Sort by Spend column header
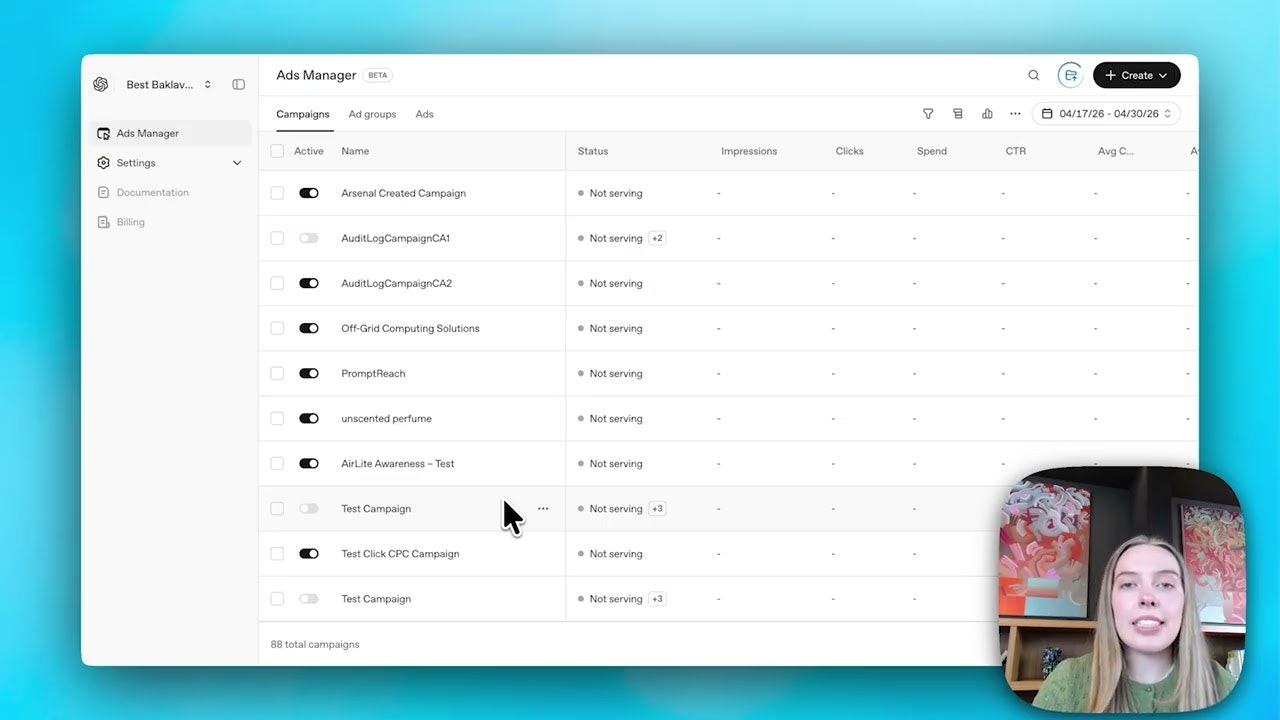Image resolution: width=1280 pixels, height=720 pixels. [931, 151]
